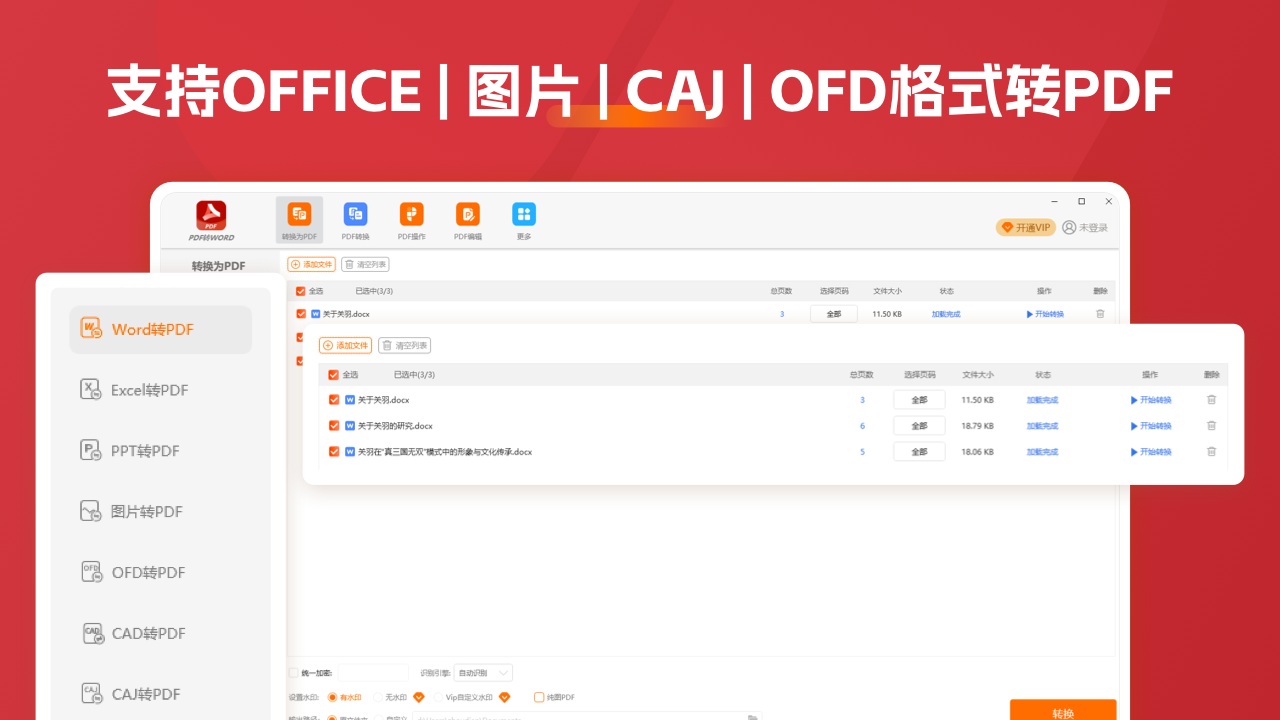Viewport: 1280px width, 720px height.
Task: Select the PPT转PDF conversion option
Action: coord(148,450)
